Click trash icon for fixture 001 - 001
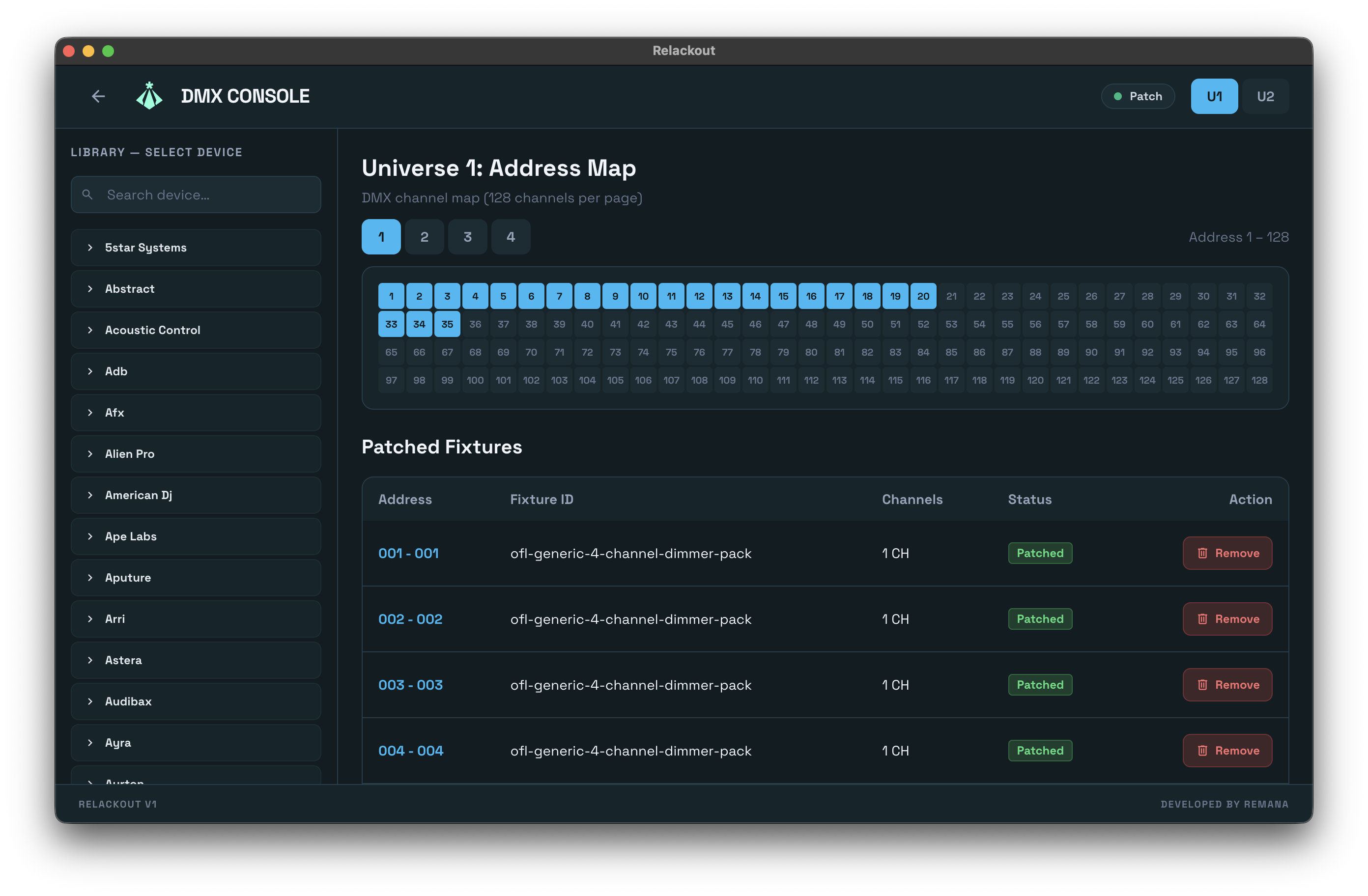The width and height of the screenshot is (1368, 896). [1202, 554]
